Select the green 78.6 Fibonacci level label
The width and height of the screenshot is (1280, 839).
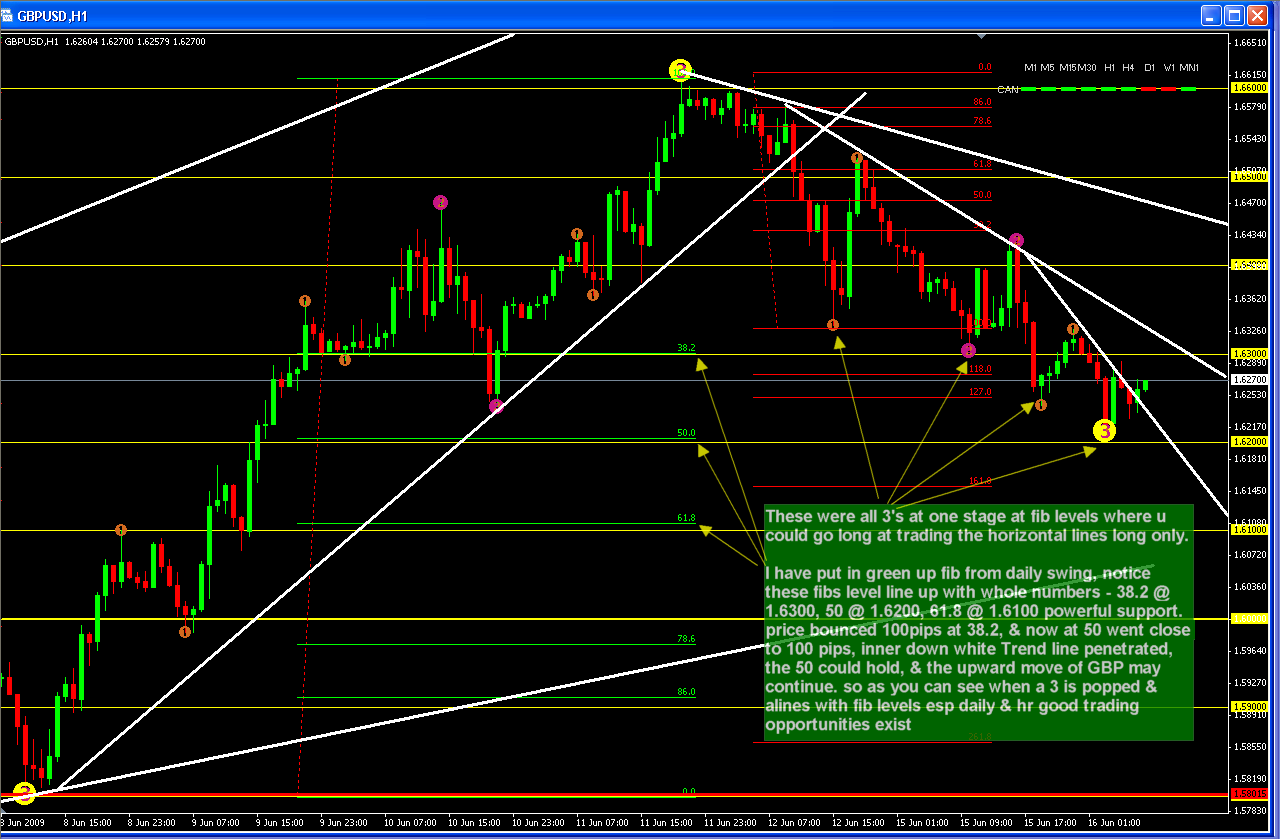[686, 638]
